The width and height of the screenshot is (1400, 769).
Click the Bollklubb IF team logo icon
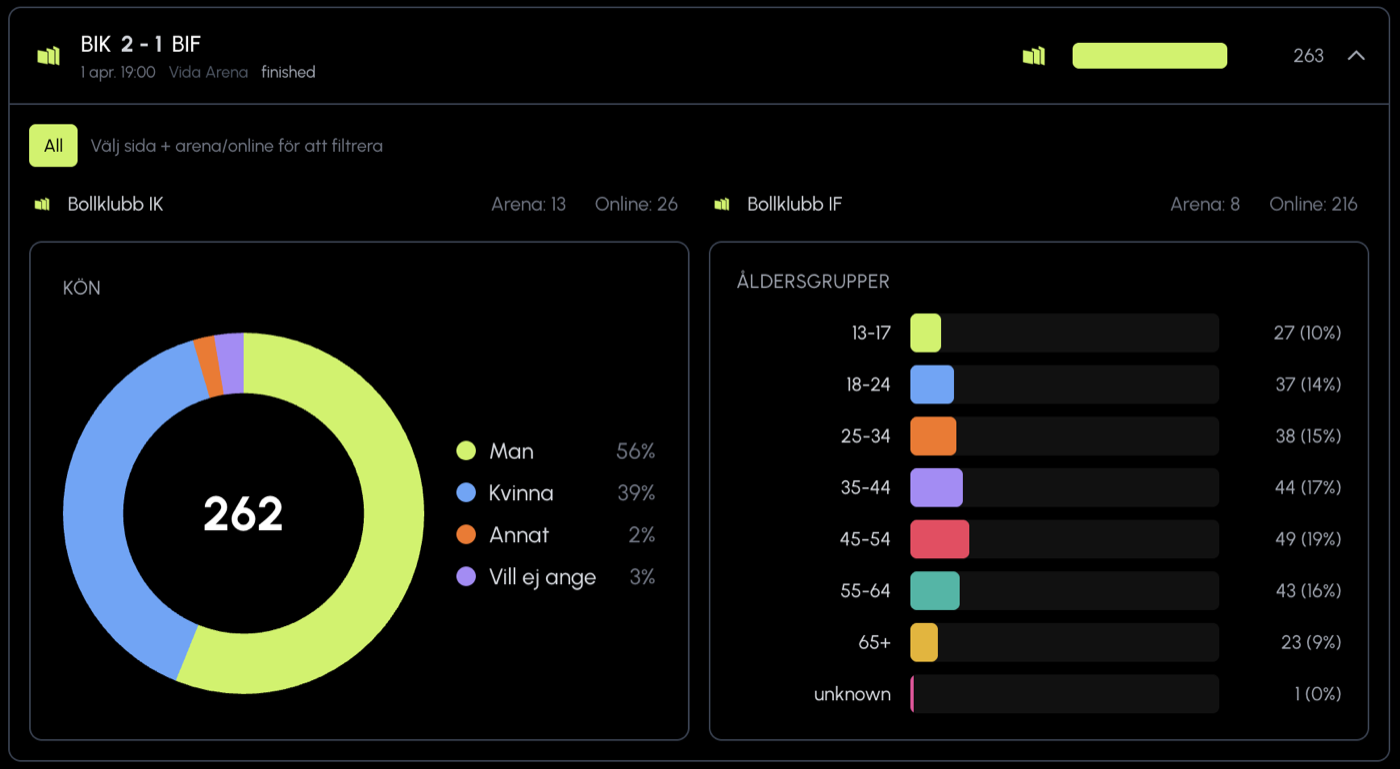pos(722,204)
